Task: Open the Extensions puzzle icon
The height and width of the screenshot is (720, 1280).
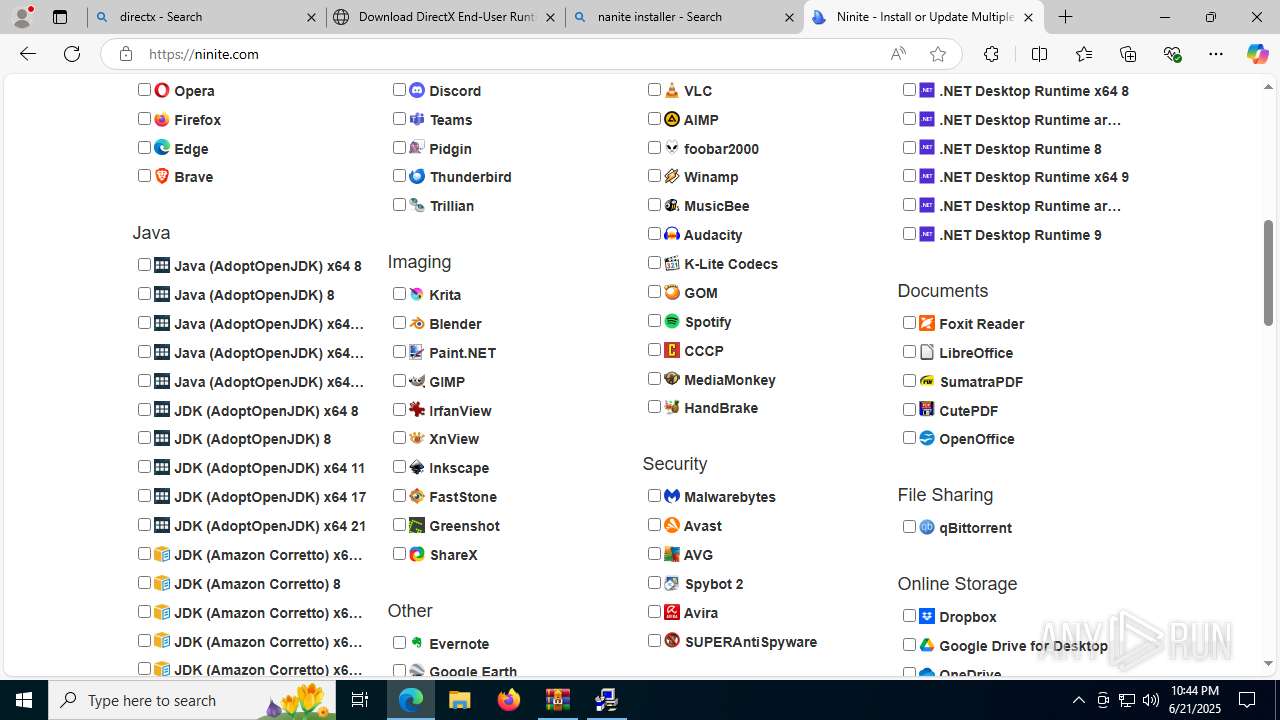Action: coord(991,54)
